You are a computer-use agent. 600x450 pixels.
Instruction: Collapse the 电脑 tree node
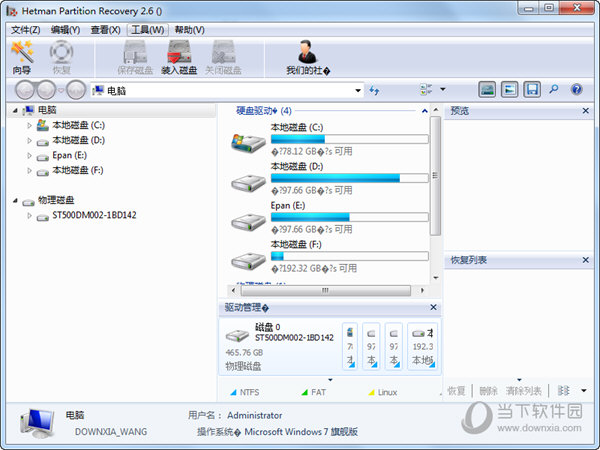click(x=15, y=111)
